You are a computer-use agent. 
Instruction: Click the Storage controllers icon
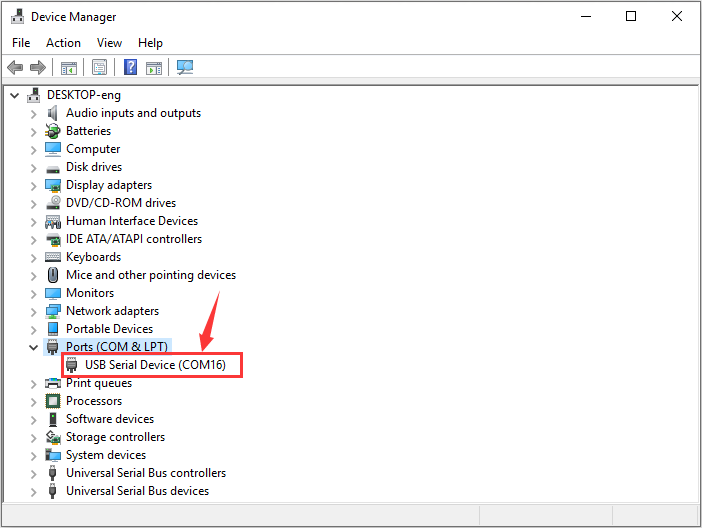[x=53, y=437]
